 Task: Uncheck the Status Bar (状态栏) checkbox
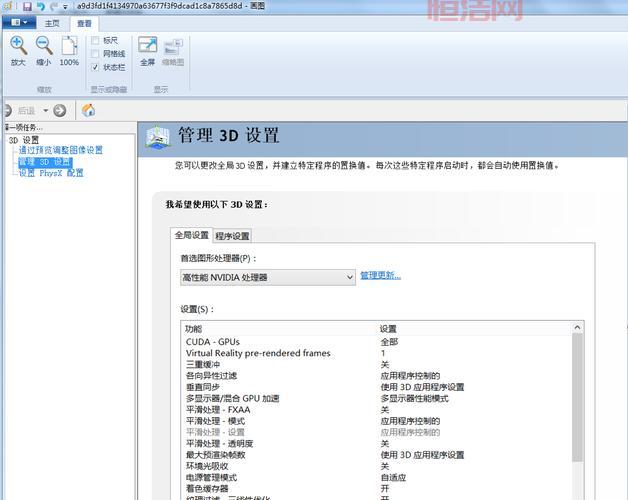[x=96, y=67]
